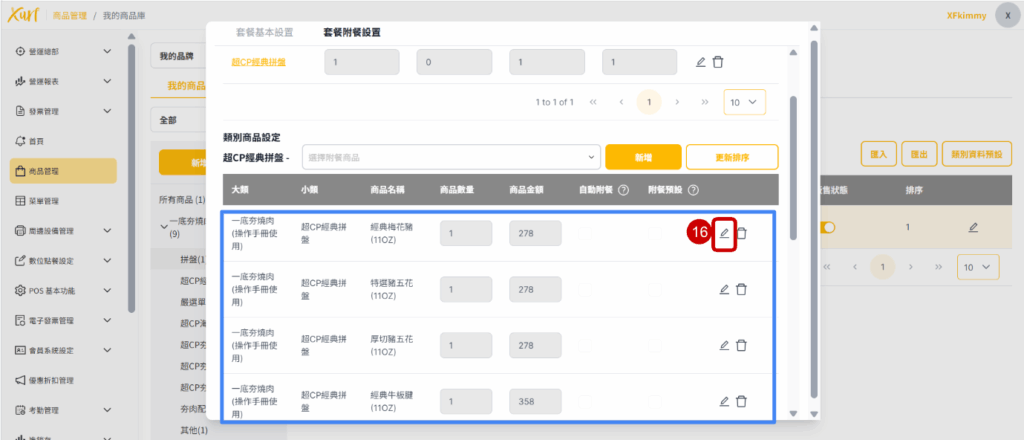Click help icon next to 附餐預設

pos(692,190)
